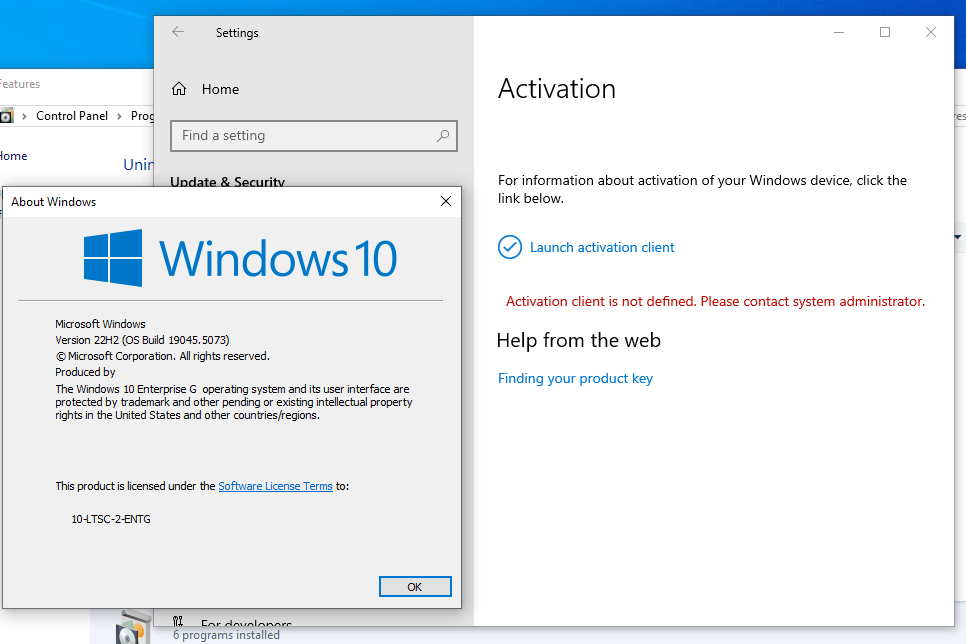The width and height of the screenshot is (966, 644).
Task: Click the programs disc icon in Control Panel
Action: click(x=132, y=627)
